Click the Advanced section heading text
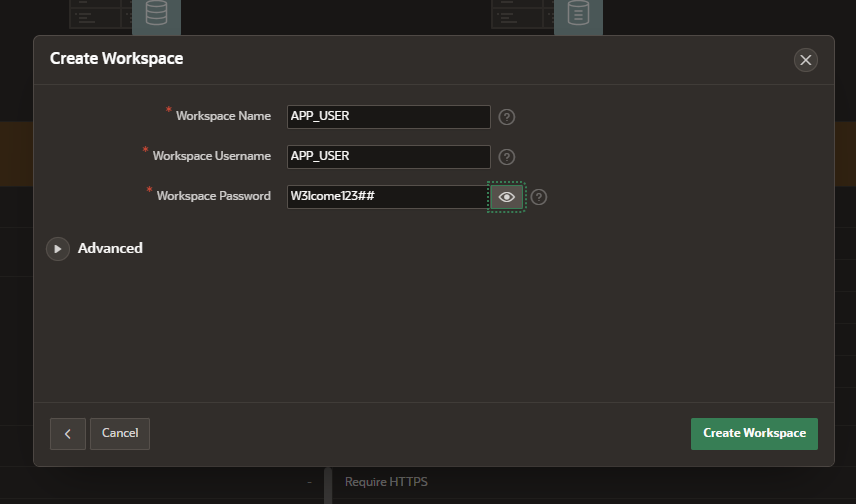 pos(110,248)
